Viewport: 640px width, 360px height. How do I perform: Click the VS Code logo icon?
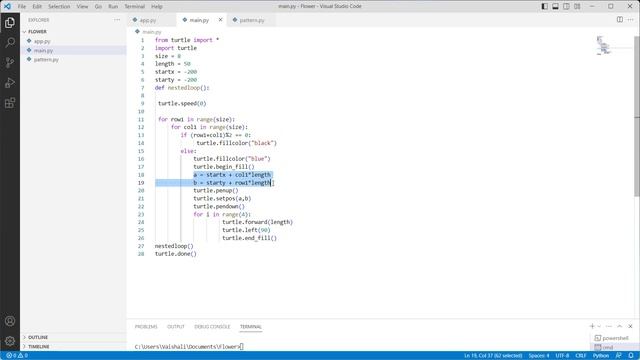[7, 6]
